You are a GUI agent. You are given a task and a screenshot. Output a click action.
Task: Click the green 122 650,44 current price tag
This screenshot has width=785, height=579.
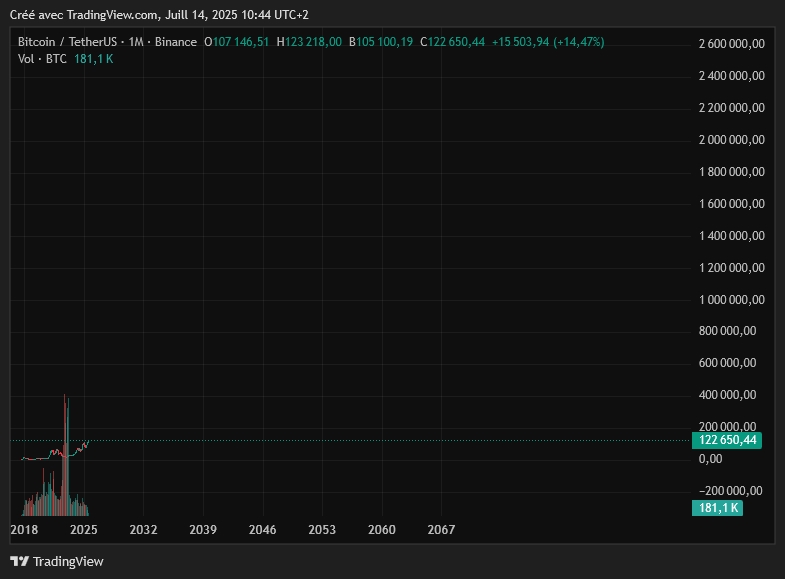point(726,440)
